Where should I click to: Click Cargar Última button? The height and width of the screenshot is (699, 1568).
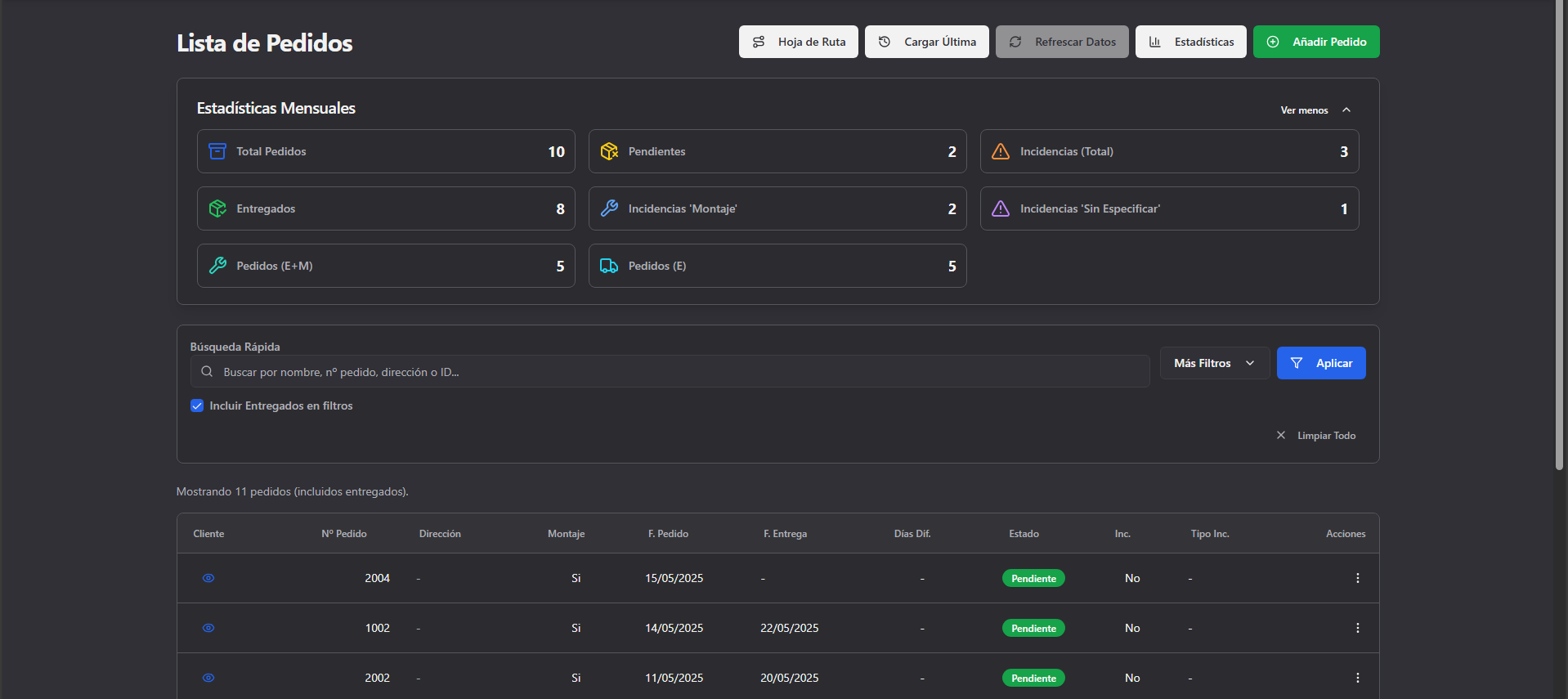click(x=926, y=42)
